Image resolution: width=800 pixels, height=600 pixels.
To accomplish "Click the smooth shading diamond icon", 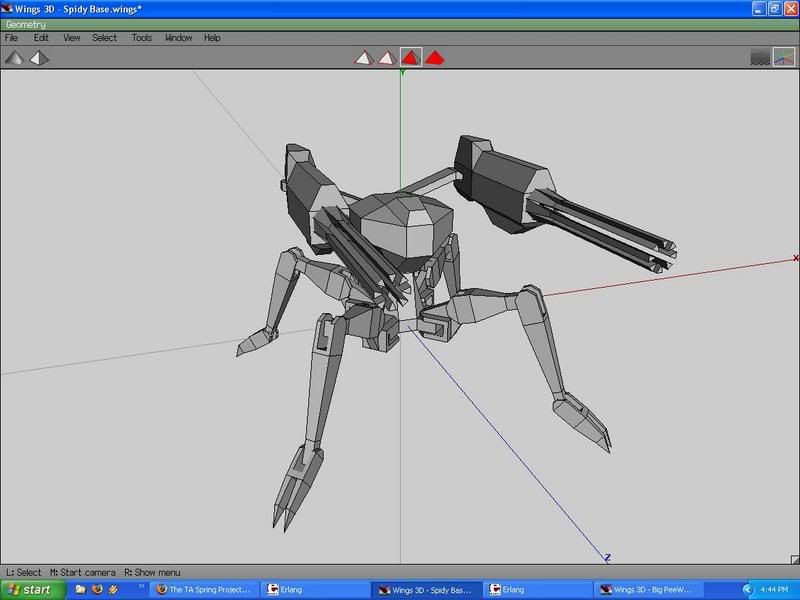I will coord(39,58).
